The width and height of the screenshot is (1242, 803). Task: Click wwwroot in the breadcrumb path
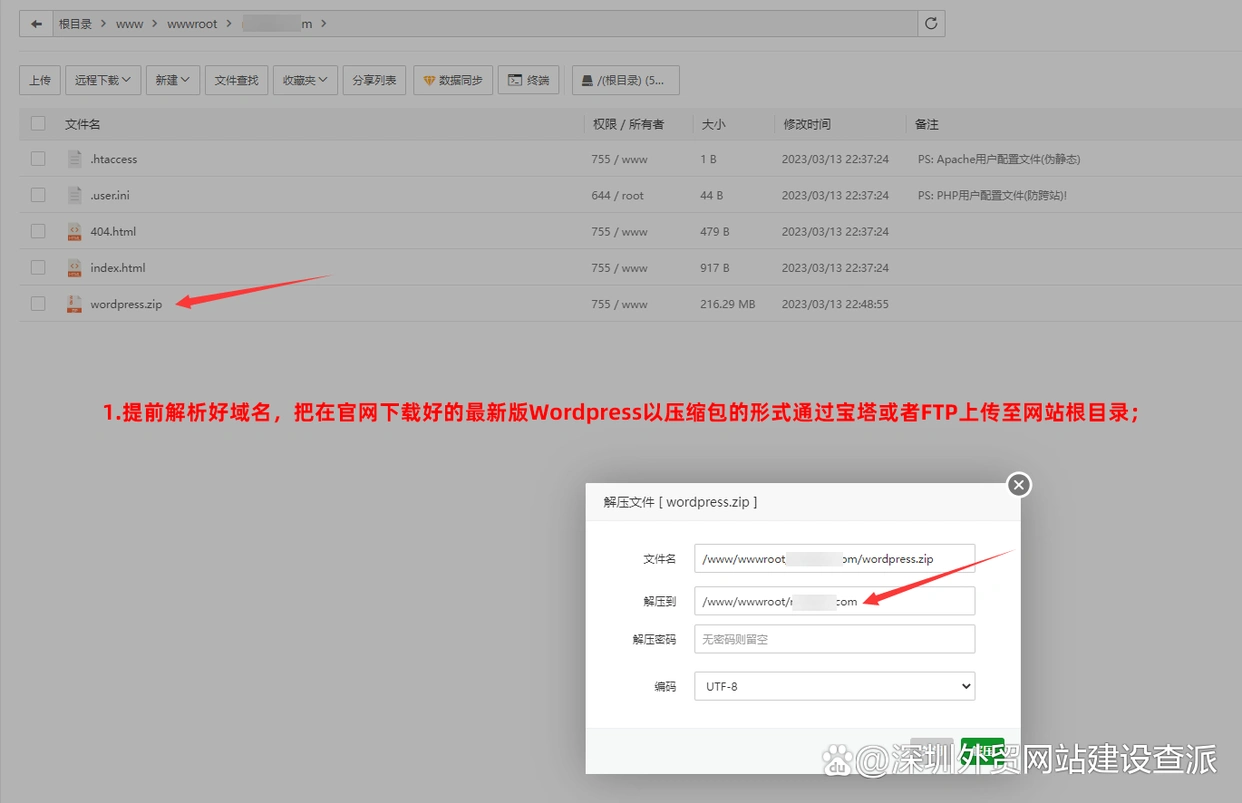point(192,24)
